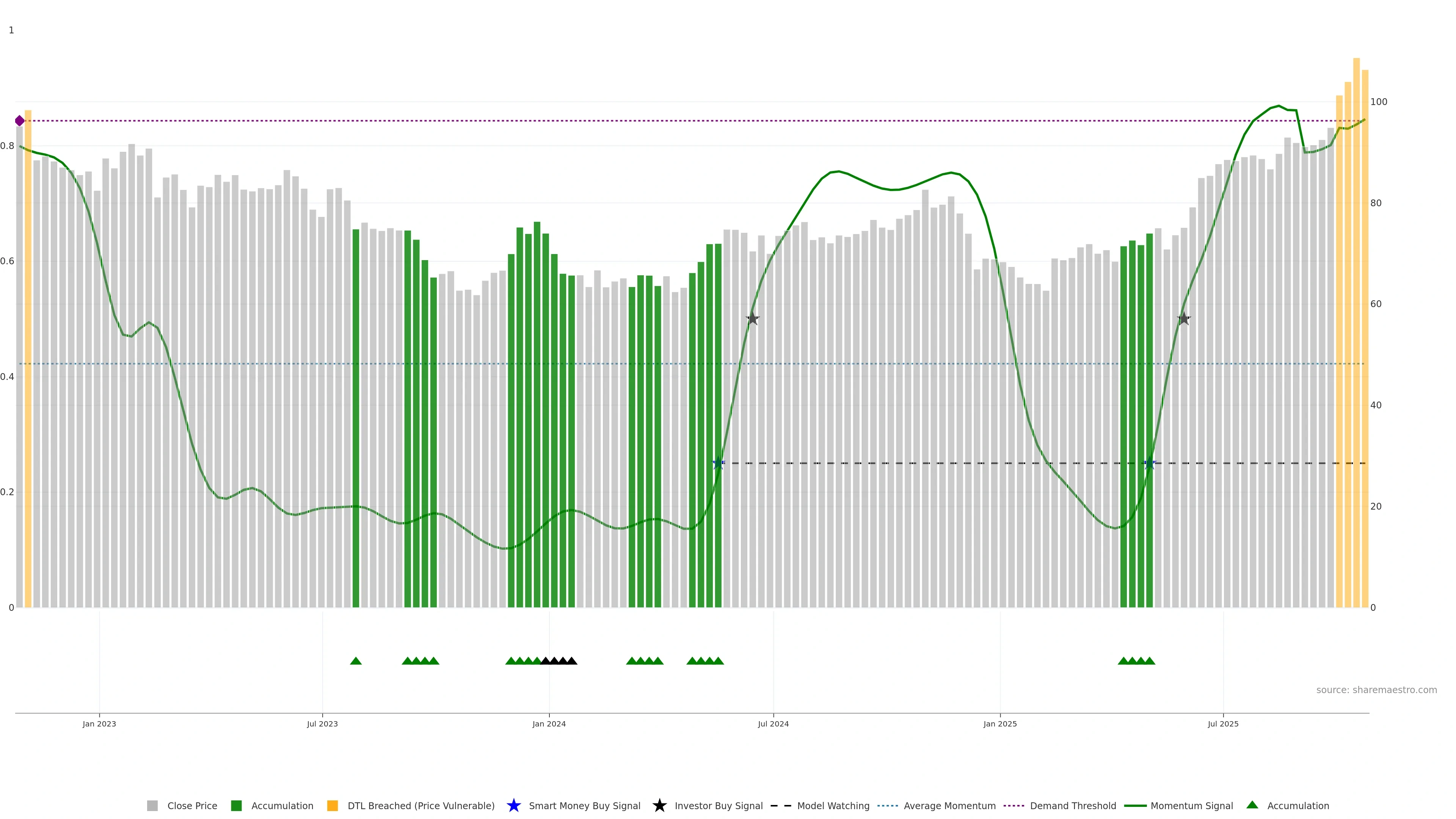This screenshot has width=1456, height=819.
Task: Click the green Accumulation triangle icon in the legend
Action: (x=1252, y=805)
